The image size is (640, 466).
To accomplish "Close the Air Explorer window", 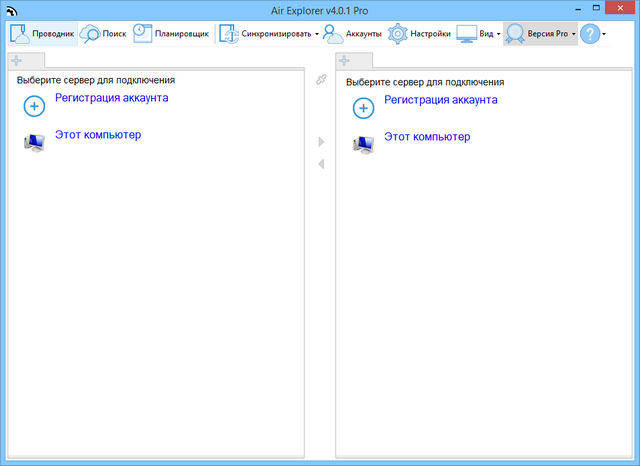I will pos(620,8).
